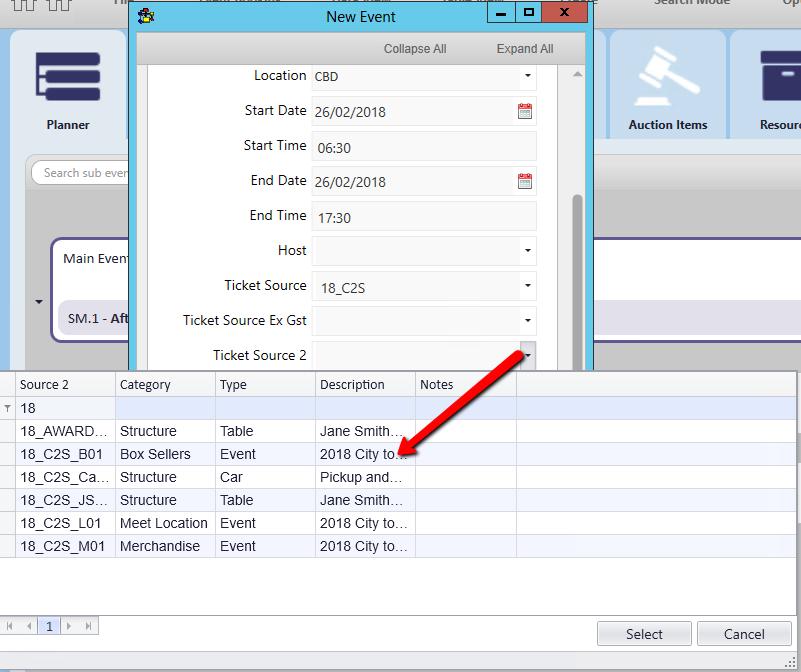
Task: Open the End Date calendar picker
Action: pos(525,181)
